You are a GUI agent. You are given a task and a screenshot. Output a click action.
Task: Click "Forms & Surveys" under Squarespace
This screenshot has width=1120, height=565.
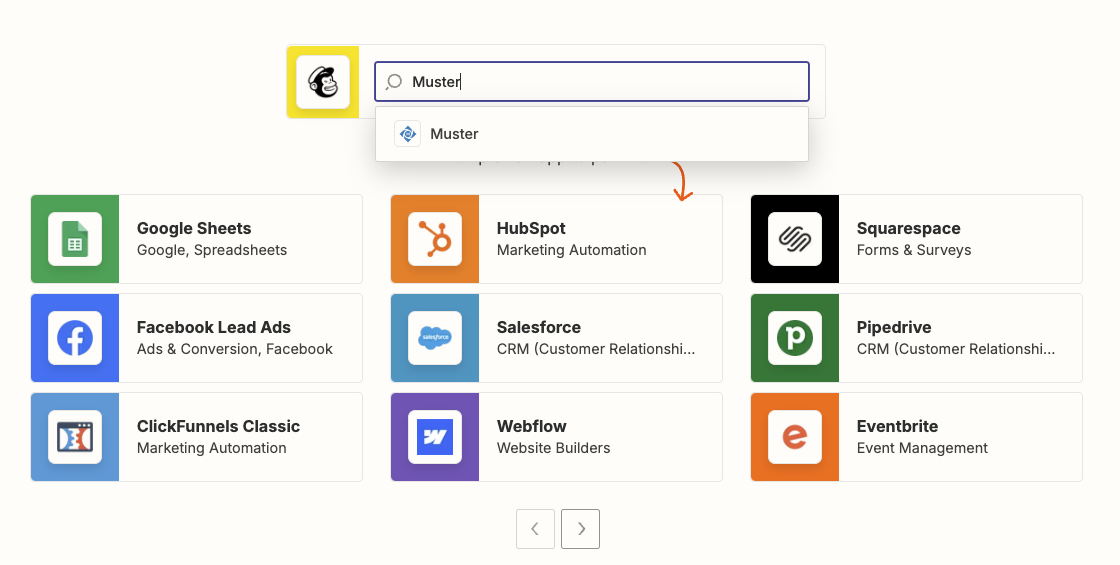[914, 250]
